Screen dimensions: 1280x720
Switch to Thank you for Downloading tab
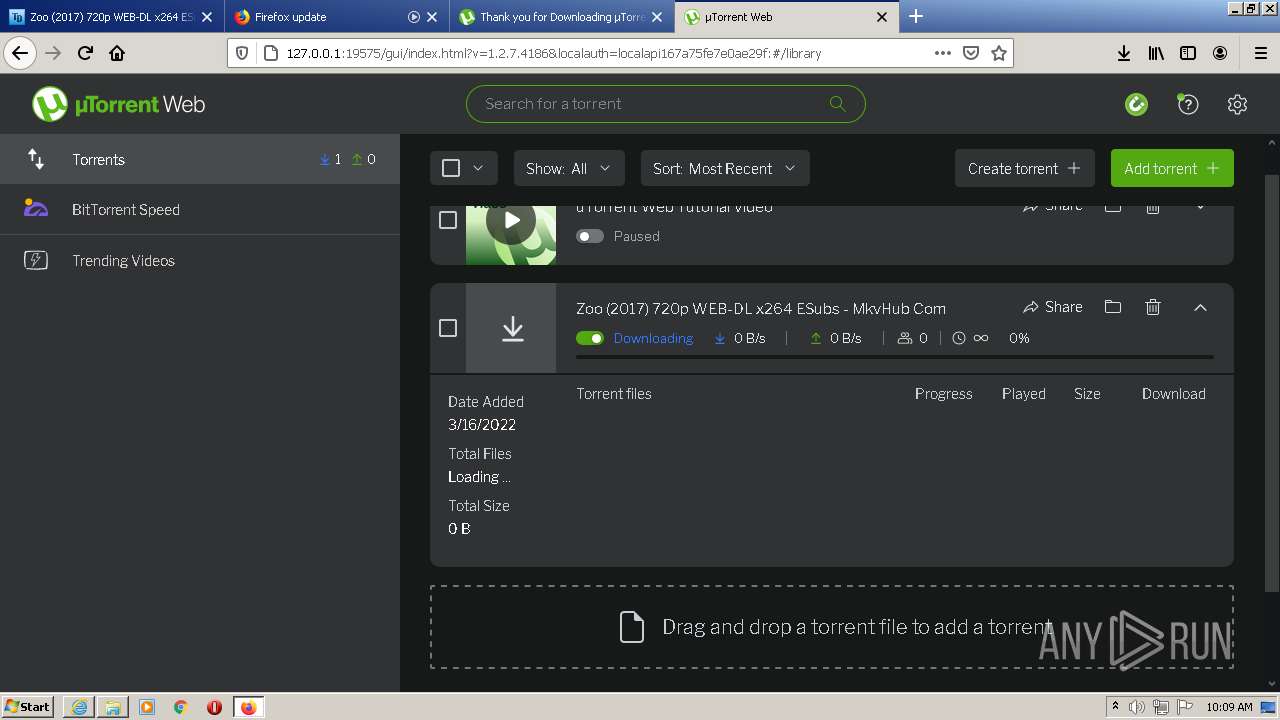[x=562, y=17]
